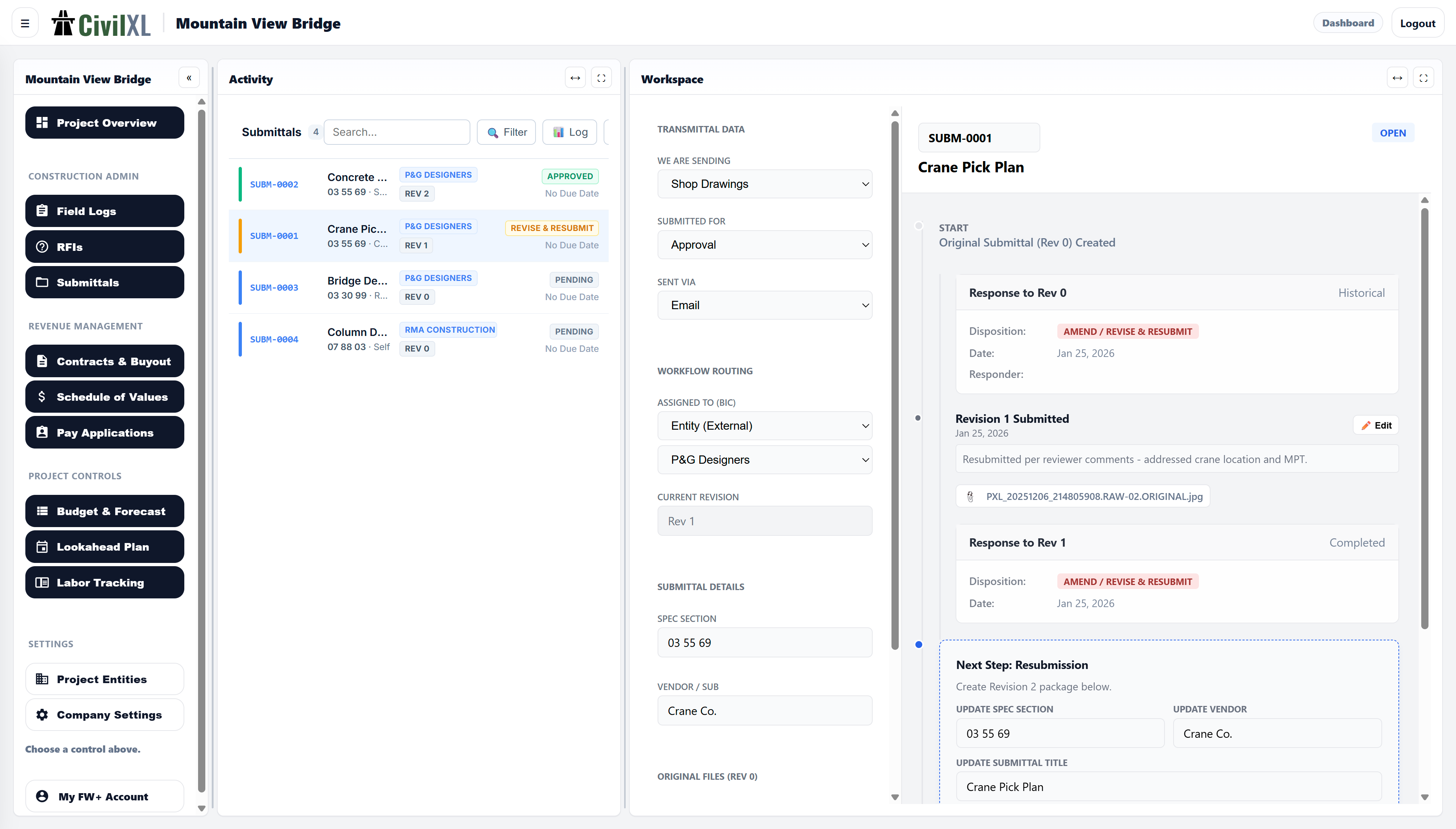The image size is (1456, 829).
Task: Expand Activity panel to fullscreen
Action: (x=601, y=78)
